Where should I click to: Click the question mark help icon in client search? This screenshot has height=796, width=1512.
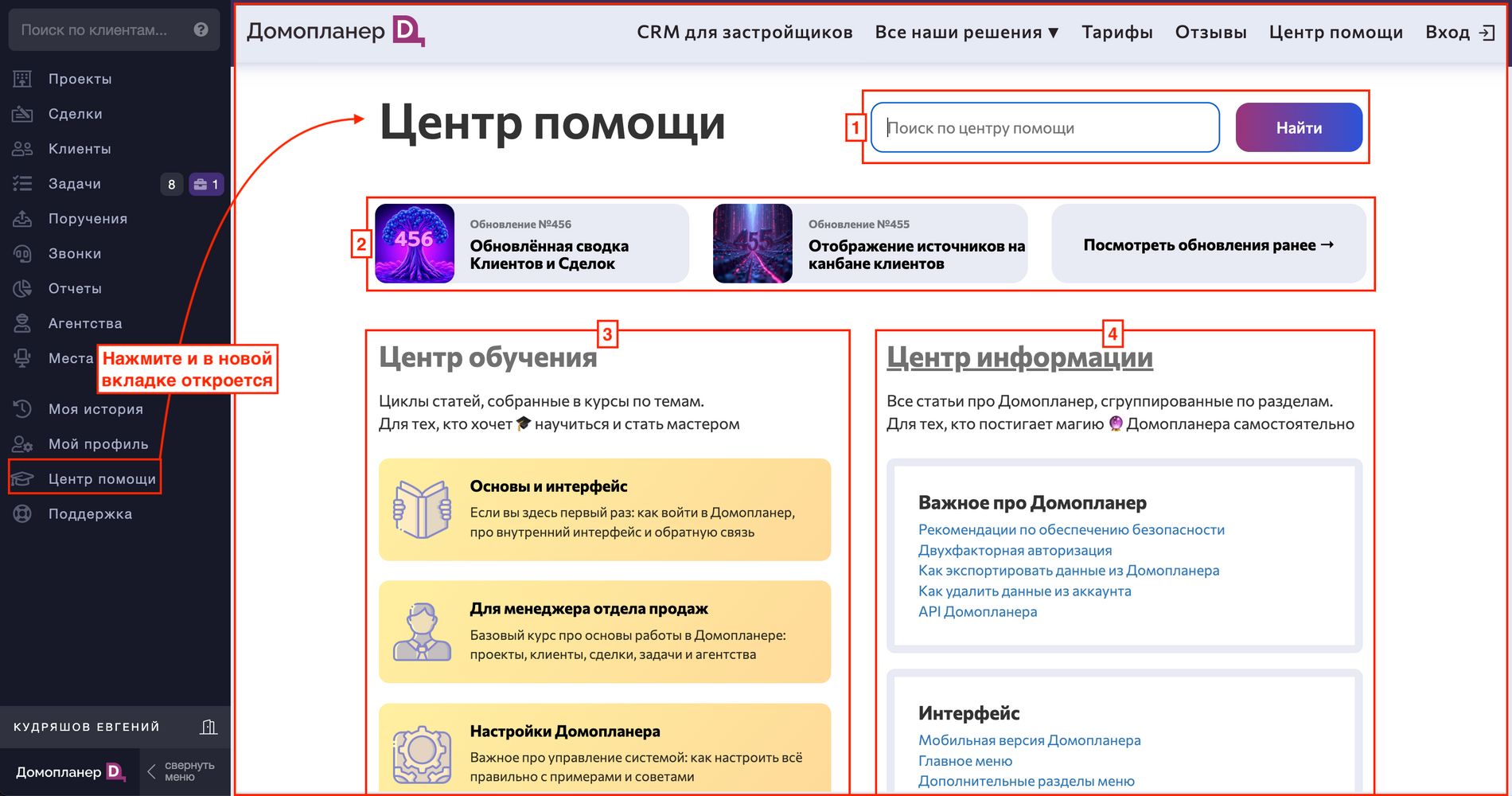pyautogui.click(x=201, y=29)
